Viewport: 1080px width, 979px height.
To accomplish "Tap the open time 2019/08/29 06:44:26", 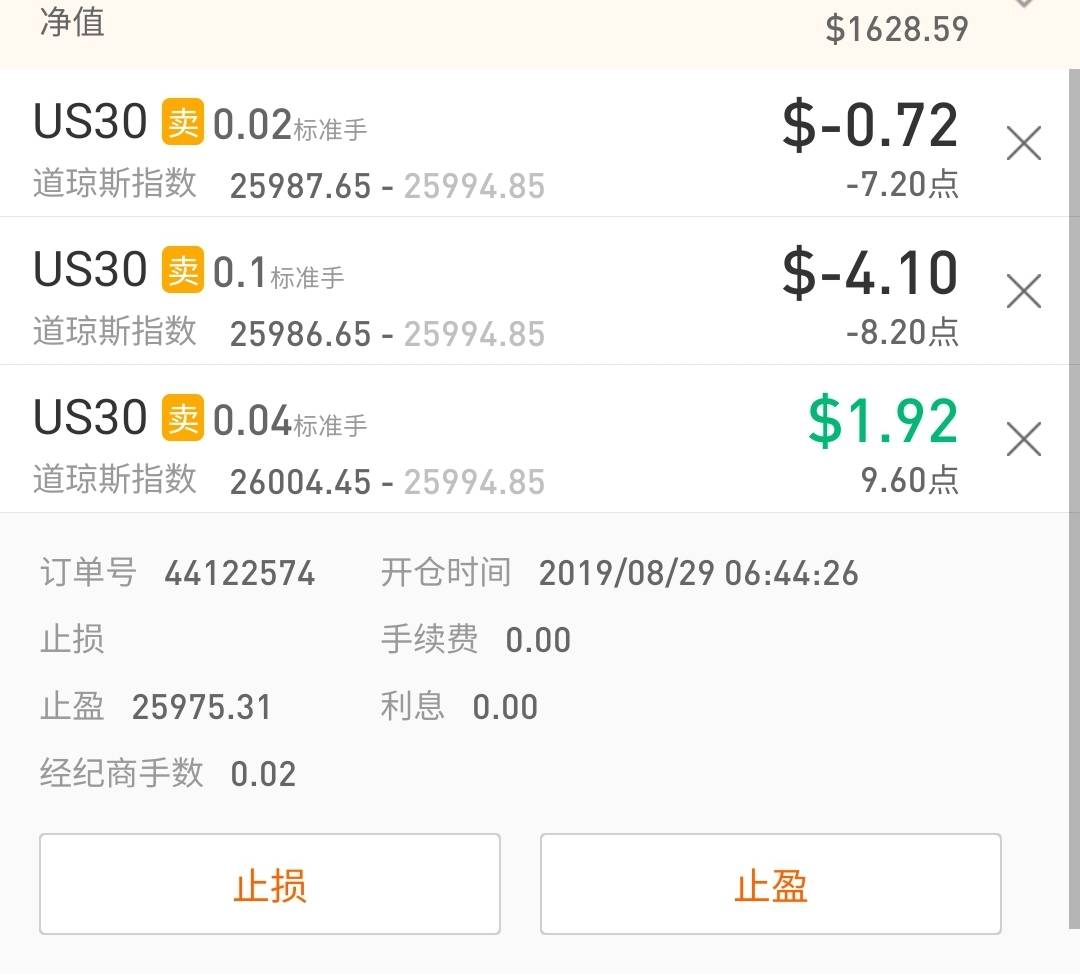I will (x=698, y=574).
